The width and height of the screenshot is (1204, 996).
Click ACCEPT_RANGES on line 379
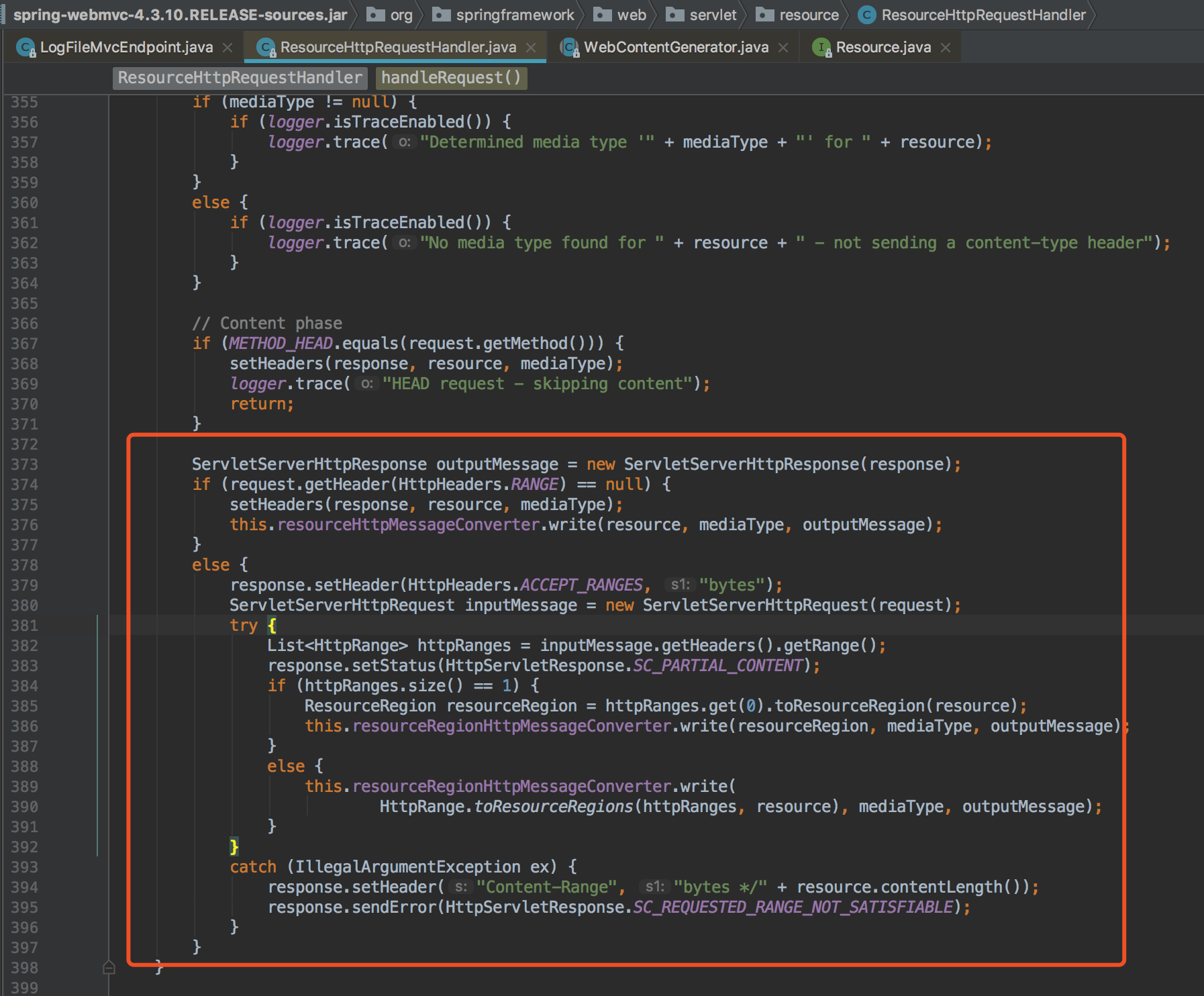(581, 585)
